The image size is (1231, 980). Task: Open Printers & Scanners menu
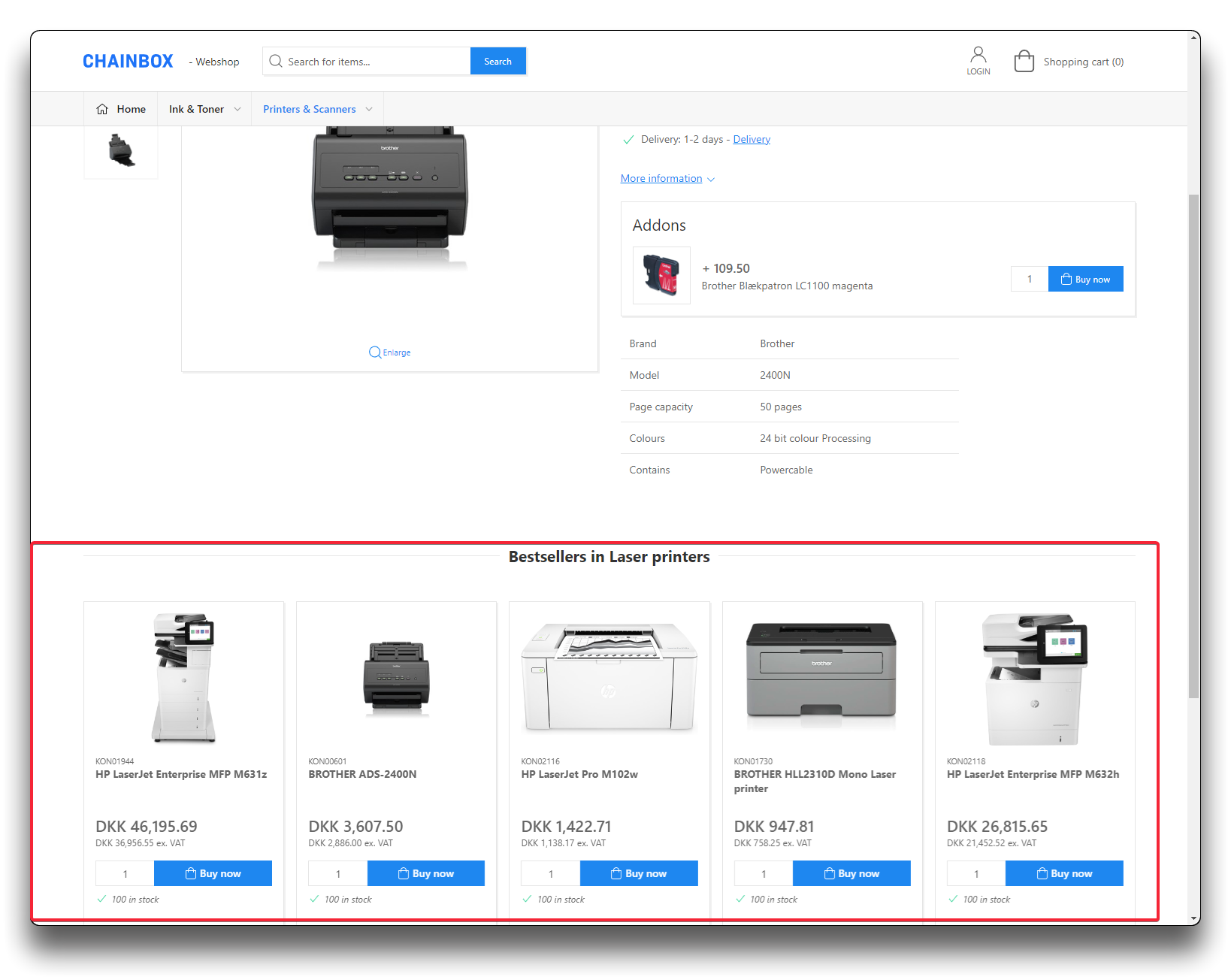[309, 109]
